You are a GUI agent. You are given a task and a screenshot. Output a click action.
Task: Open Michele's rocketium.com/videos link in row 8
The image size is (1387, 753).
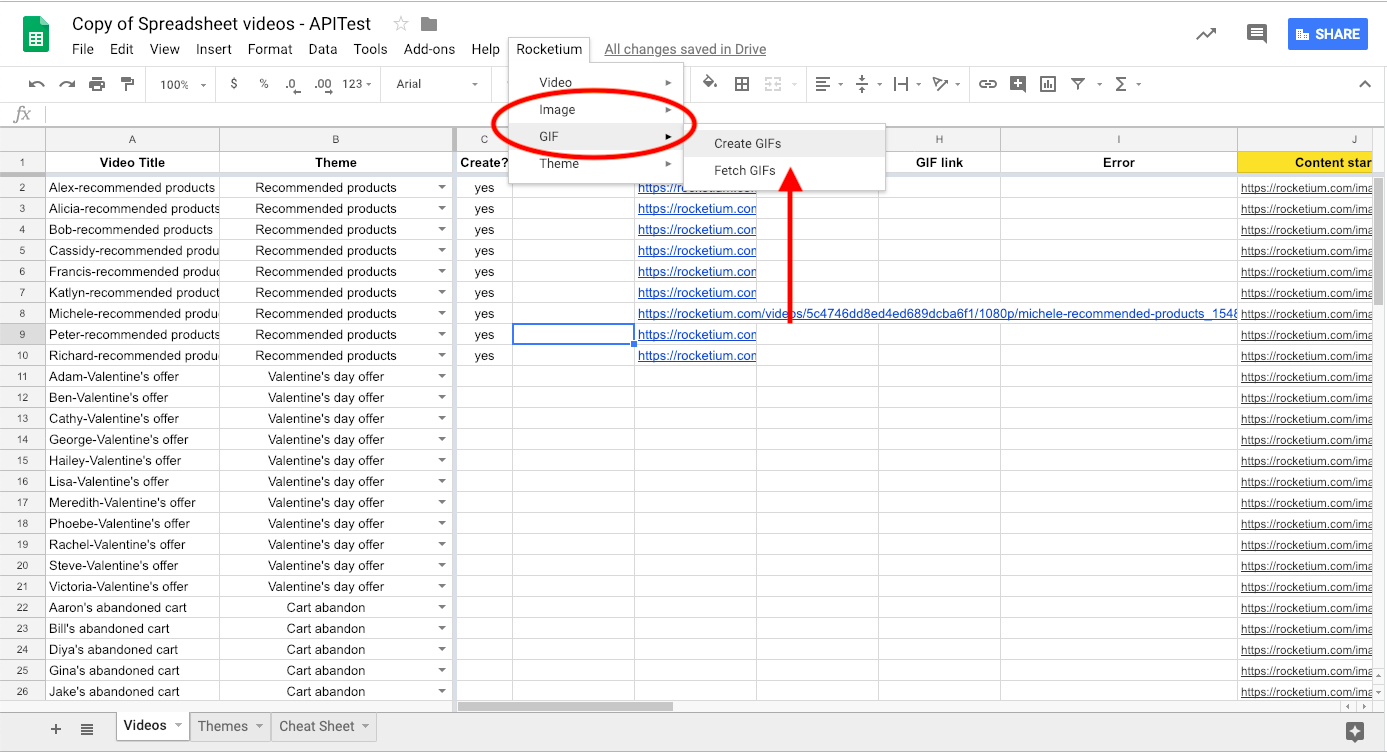click(x=937, y=314)
